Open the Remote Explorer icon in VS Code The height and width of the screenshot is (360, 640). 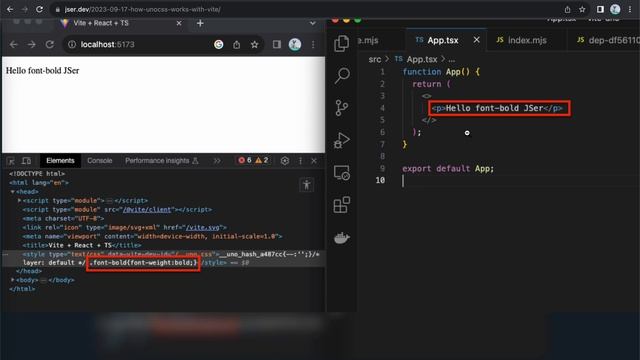(x=342, y=173)
